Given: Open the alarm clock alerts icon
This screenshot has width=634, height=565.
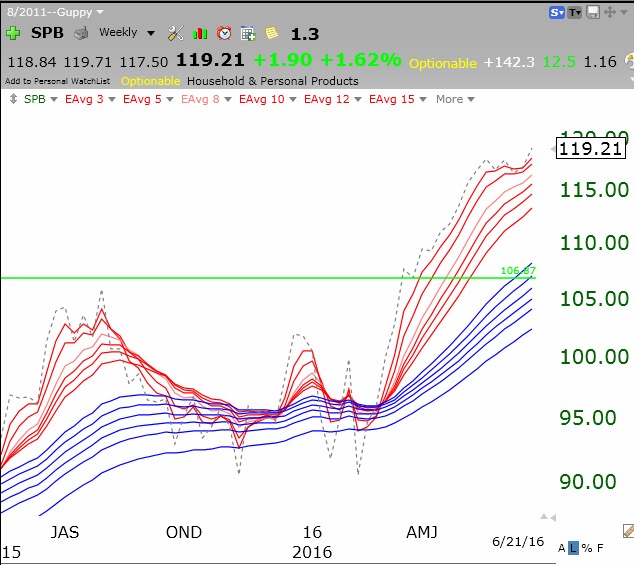Looking at the screenshot, I should (x=224, y=33).
